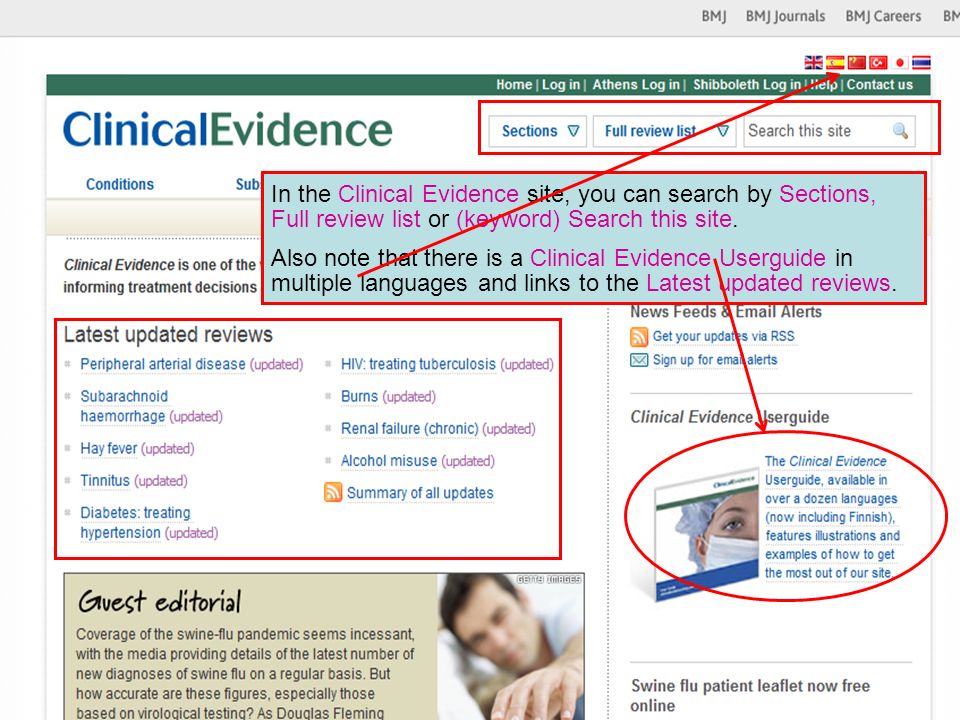This screenshot has height=720, width=960.
Task: Click the Sections dropdown triangle arrow
Action: click(573, 131)
